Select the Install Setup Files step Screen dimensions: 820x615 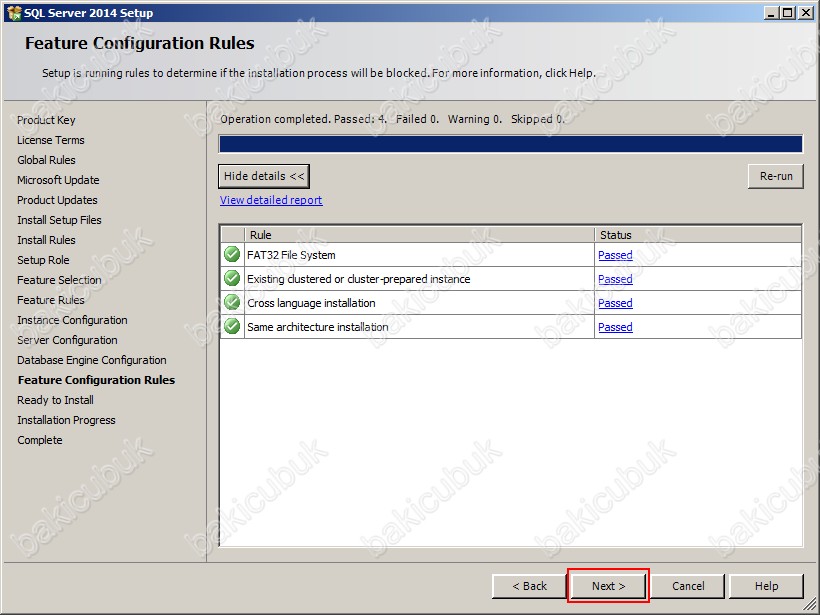59,220
